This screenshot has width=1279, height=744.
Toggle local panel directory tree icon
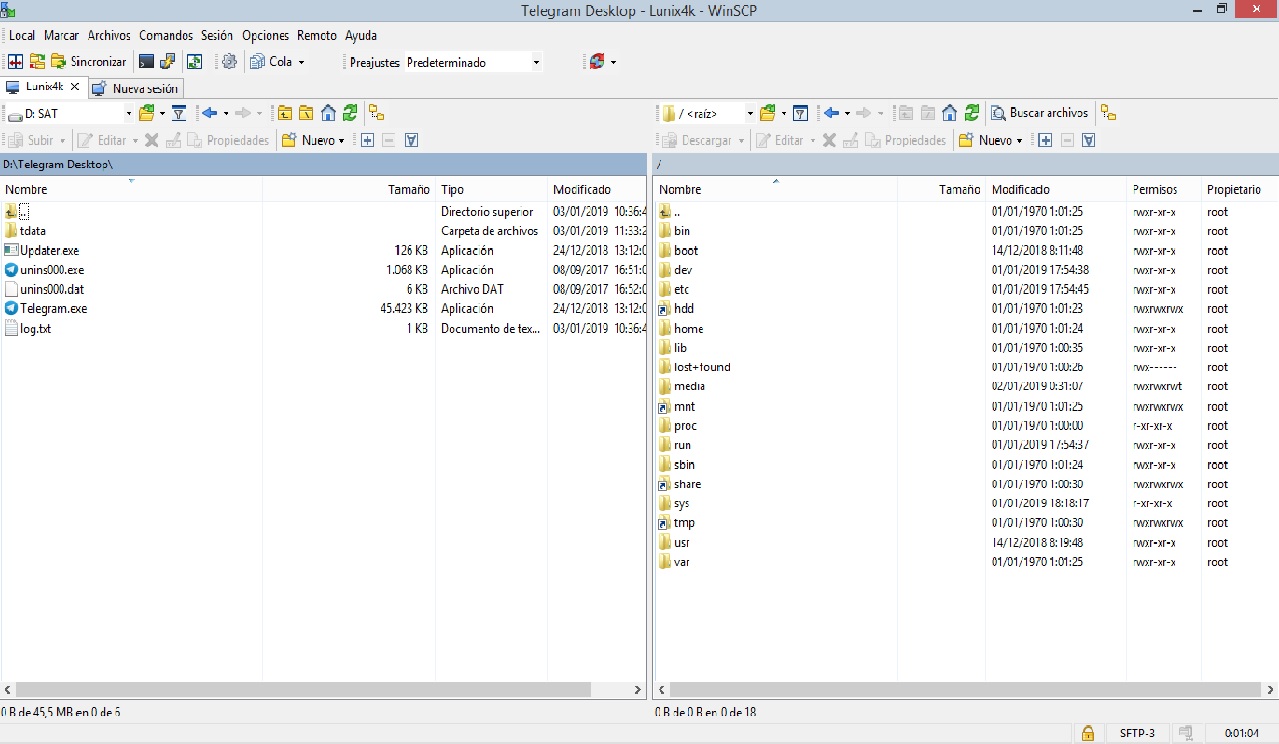click(x=376, y=114)
